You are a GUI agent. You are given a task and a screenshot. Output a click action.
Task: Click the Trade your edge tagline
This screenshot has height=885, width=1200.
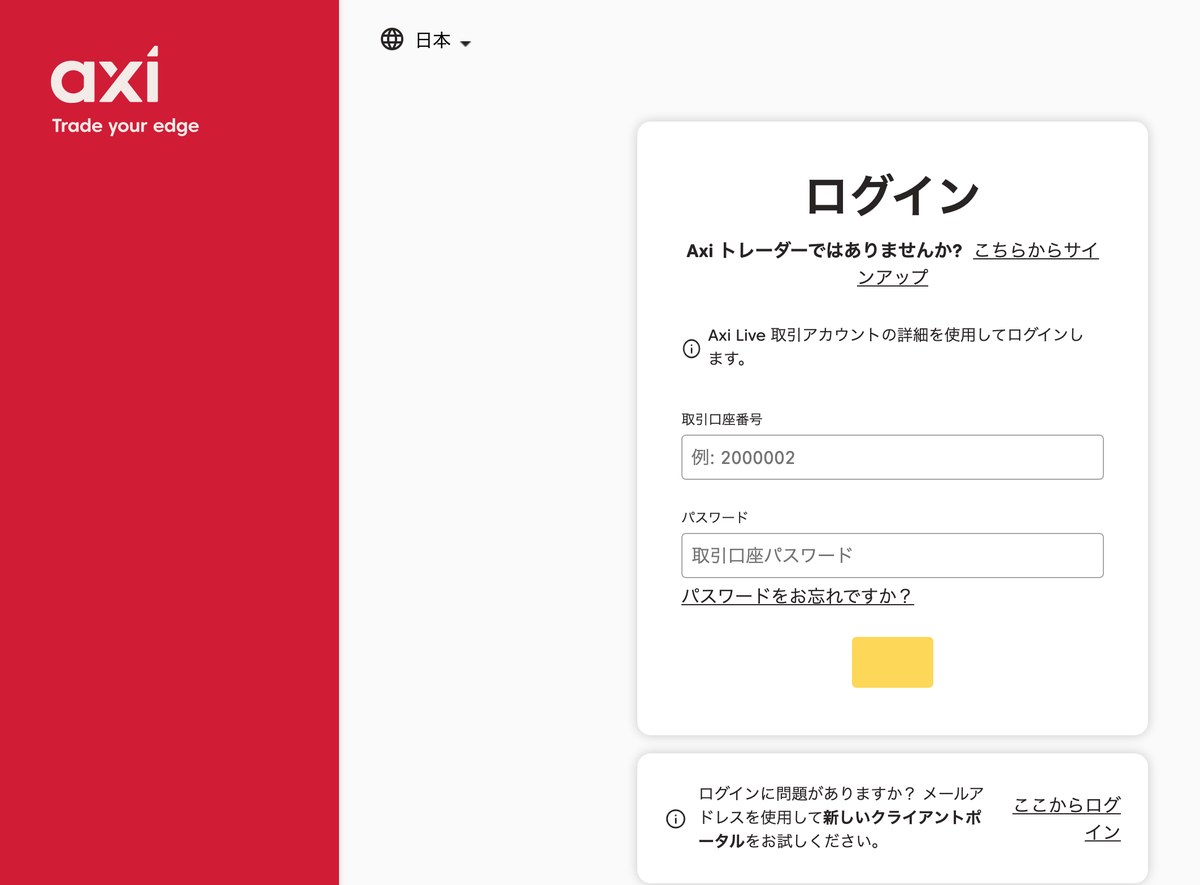click(125, 126)
